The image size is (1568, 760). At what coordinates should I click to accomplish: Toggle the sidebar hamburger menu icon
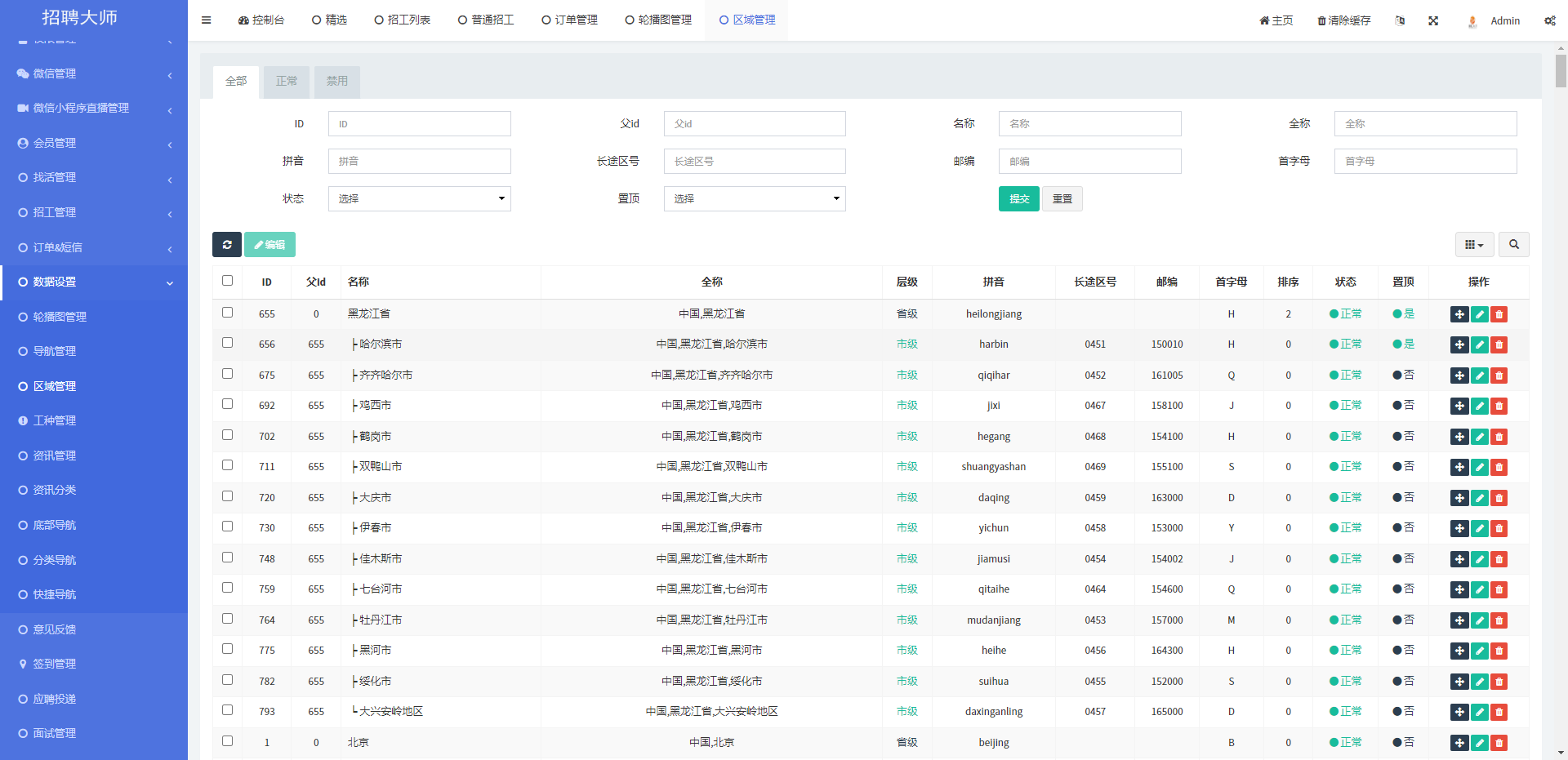207,20
